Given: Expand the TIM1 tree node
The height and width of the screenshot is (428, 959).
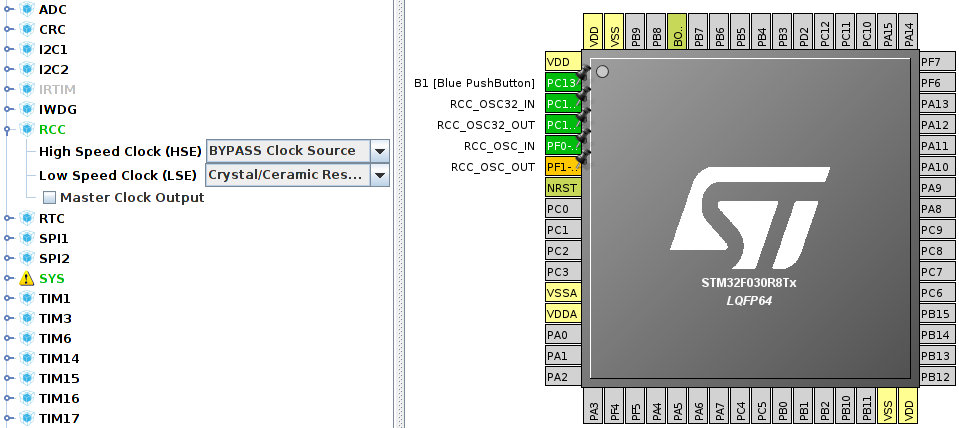Looking at the screenshot, I should click(x=8, y=298).
